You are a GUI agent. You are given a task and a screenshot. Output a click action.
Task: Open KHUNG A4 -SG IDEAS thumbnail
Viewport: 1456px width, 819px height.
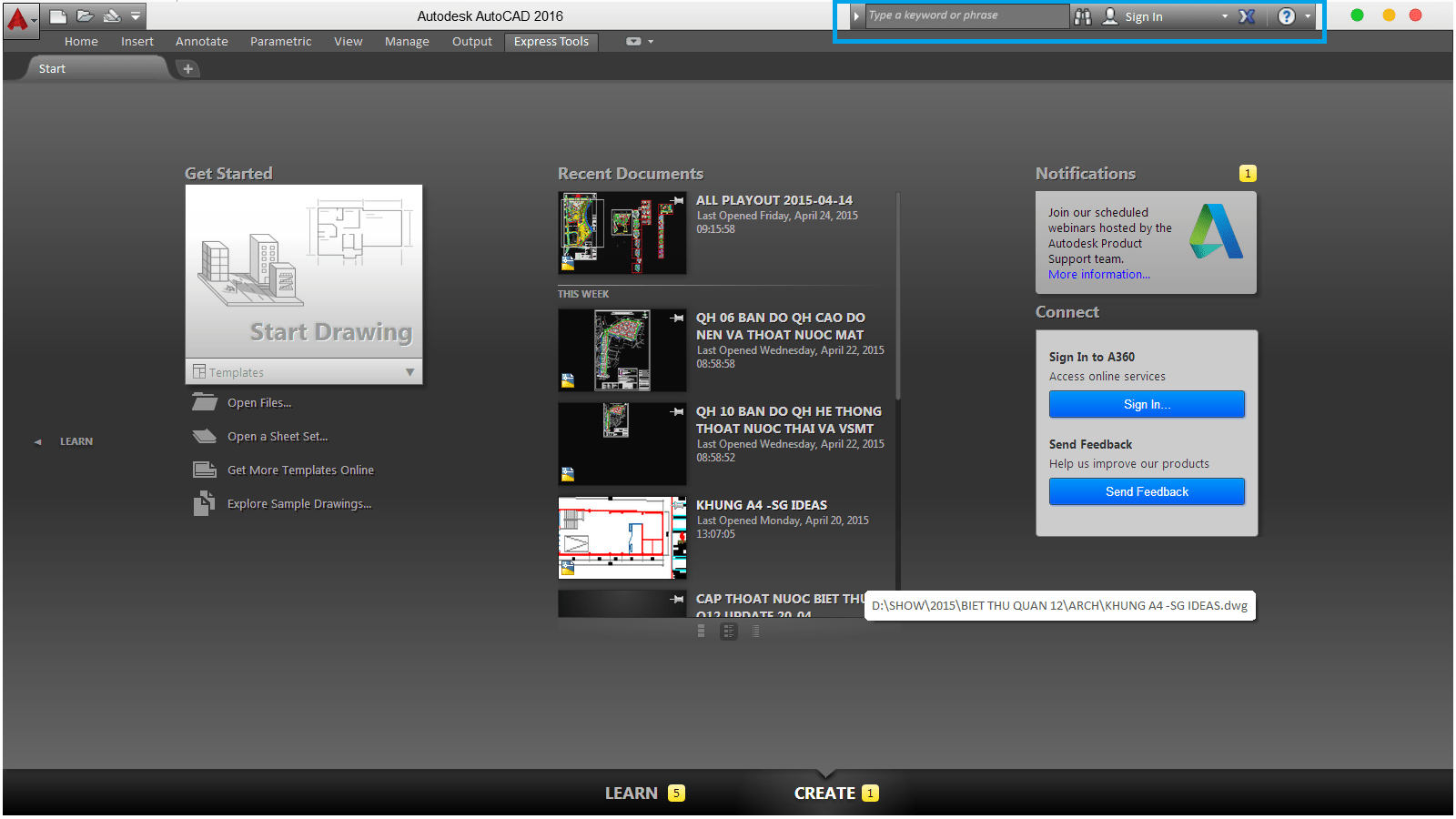[x=622, y=538]
